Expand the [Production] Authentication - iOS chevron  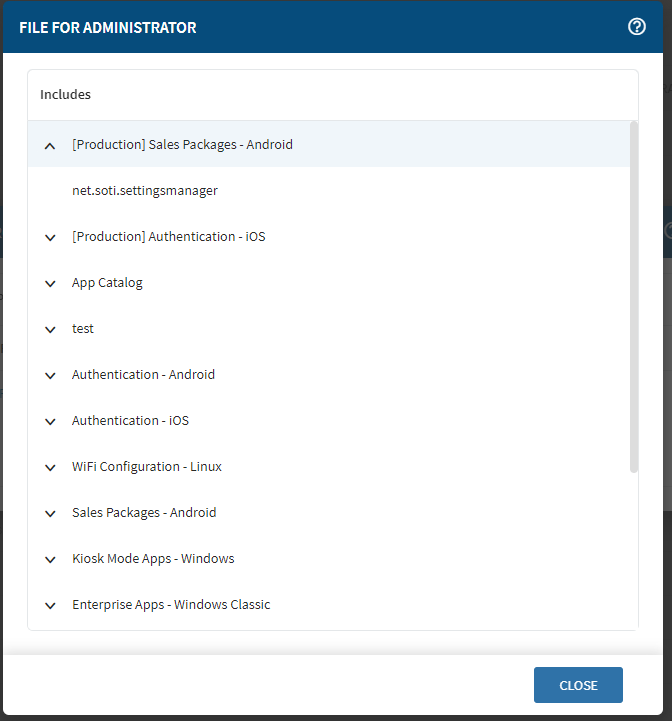click(50, 237)
